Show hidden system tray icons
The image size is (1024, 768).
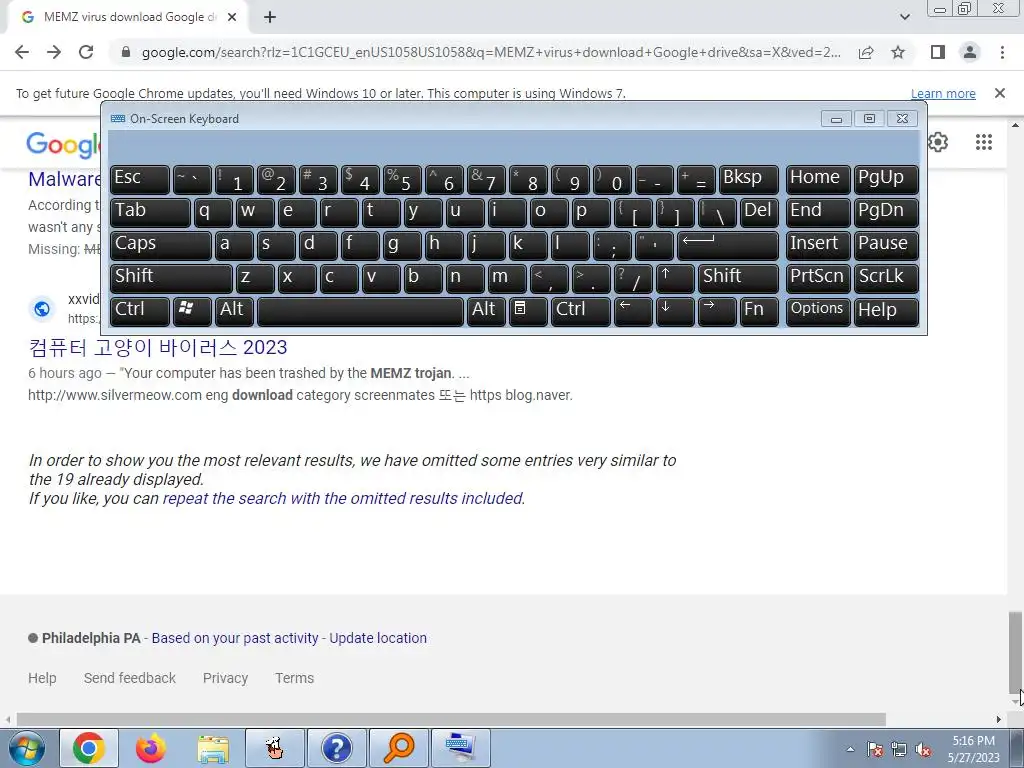click(x=850, y=749)
